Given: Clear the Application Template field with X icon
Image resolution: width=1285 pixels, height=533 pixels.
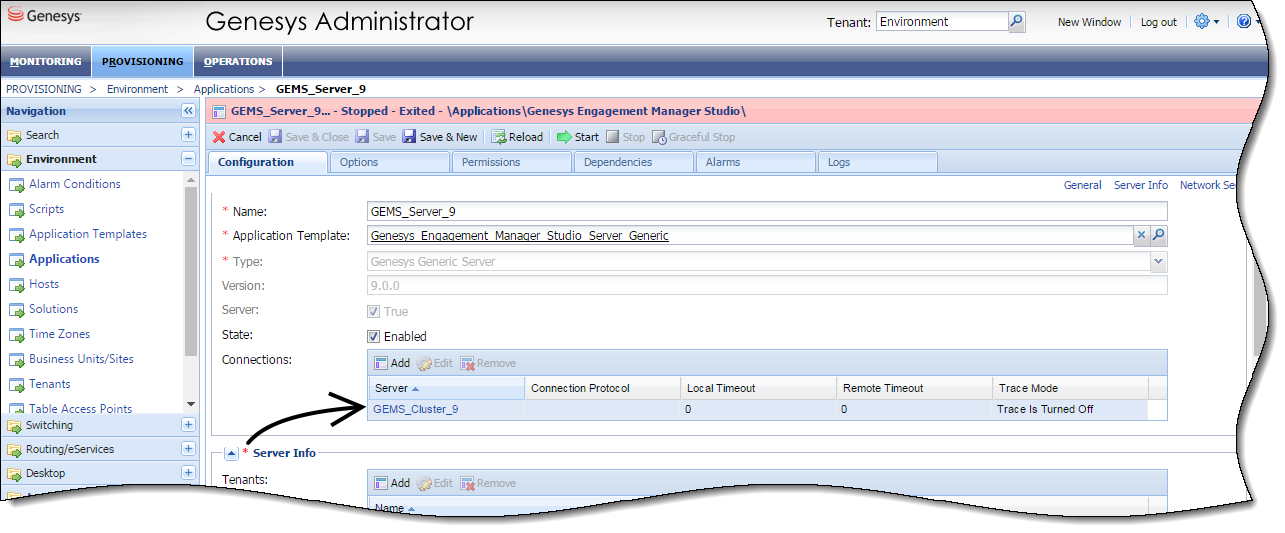Looking at the screenshot, I should pos(1141,236).
